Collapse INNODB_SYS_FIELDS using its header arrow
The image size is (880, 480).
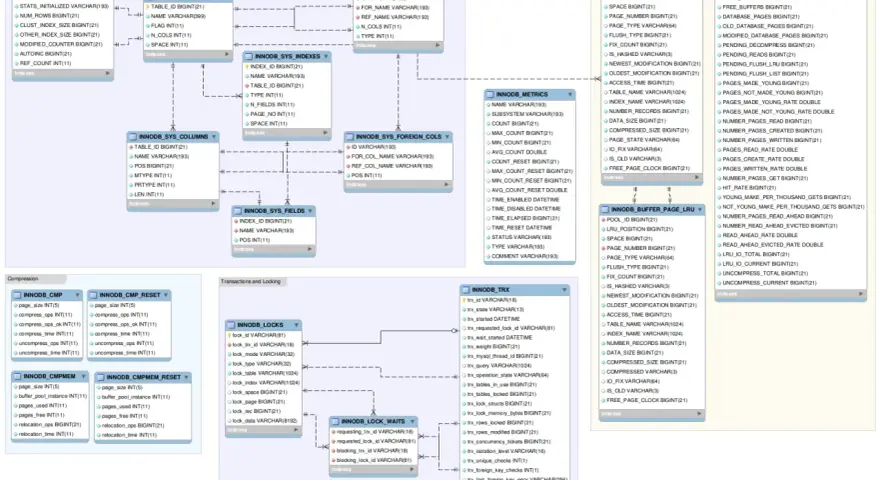(x=310, y=211)
